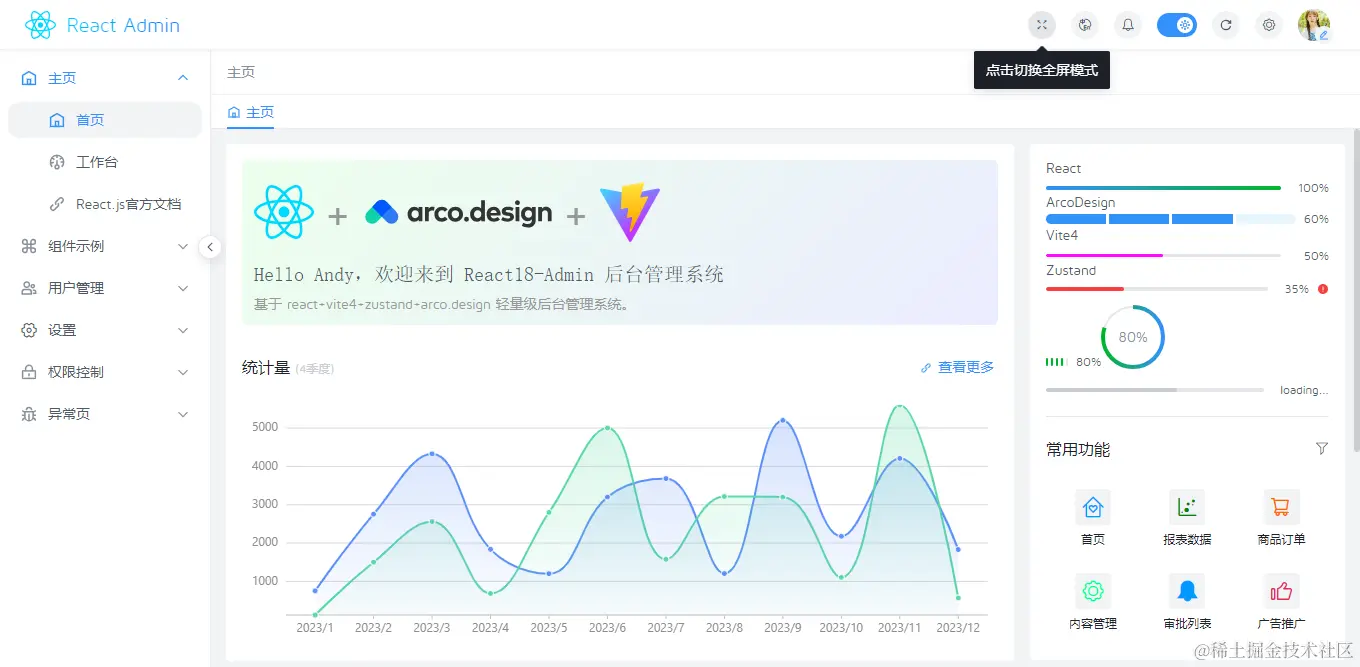This screenshot has height=667, width=1360.
Task: Open settings via the header gear icon
Action: point(1269,24)
